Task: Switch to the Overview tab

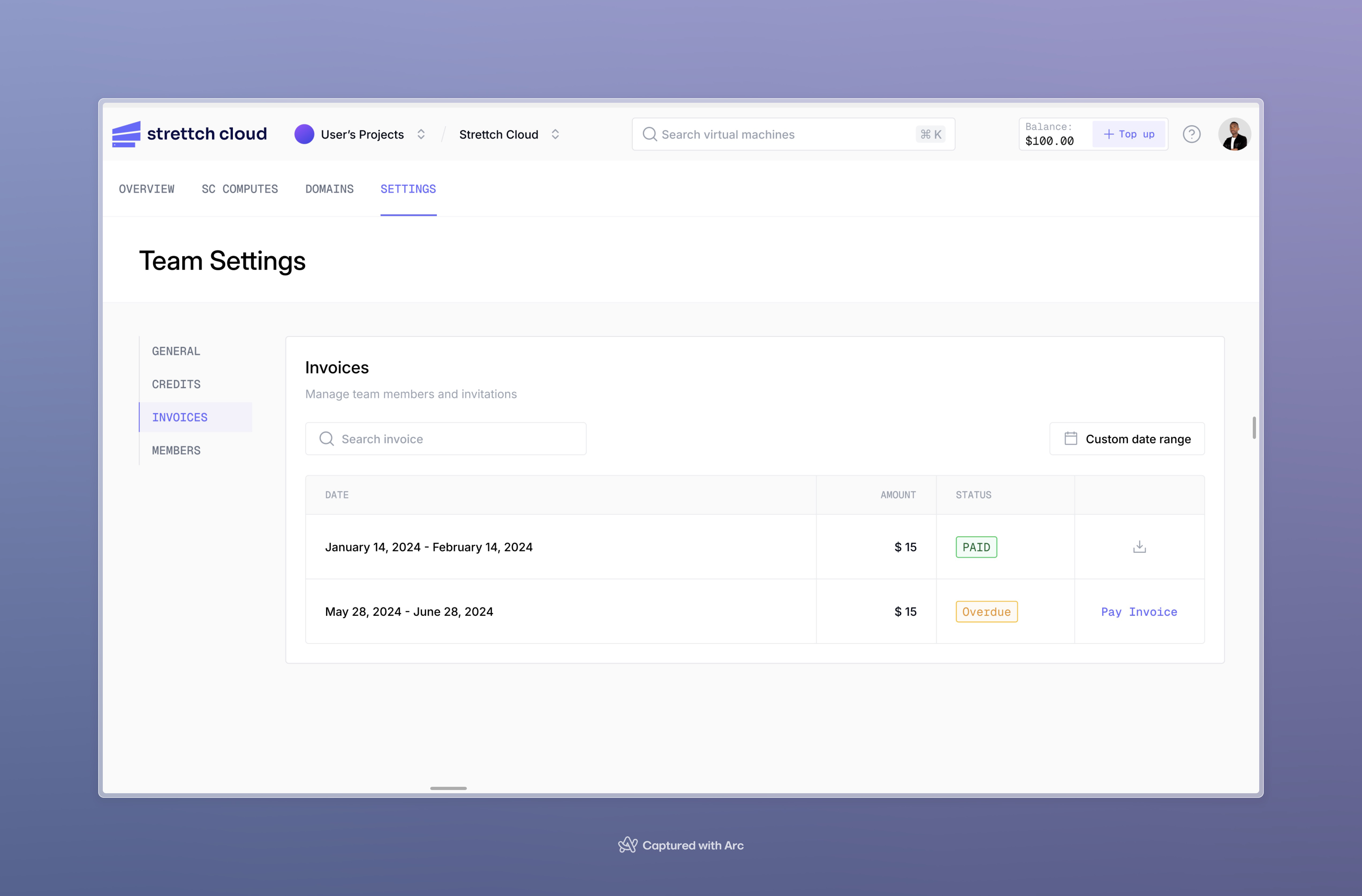Action: click(146, 189)
